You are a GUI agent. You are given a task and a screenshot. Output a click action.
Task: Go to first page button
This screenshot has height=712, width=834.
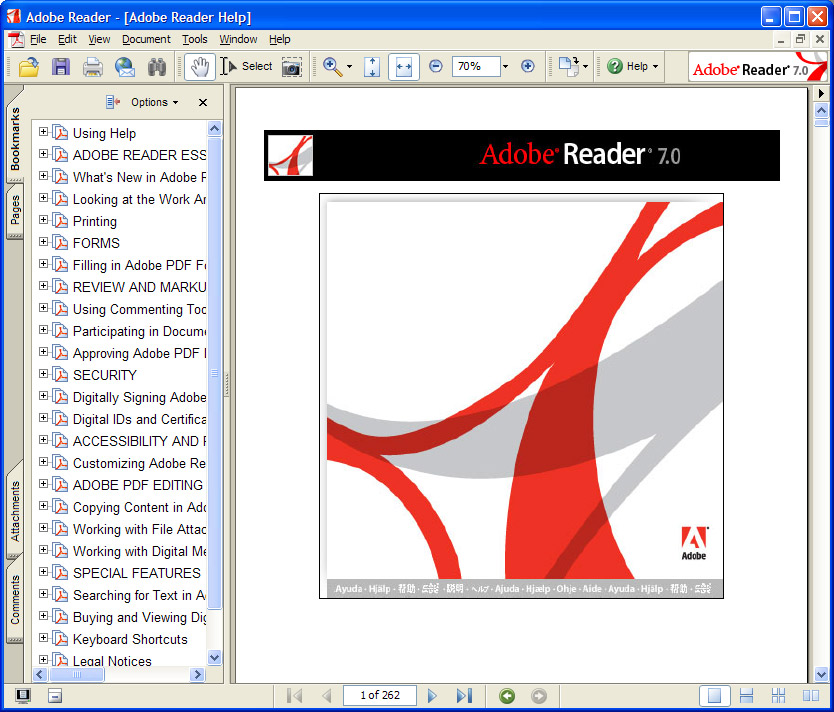pos(294,696)
